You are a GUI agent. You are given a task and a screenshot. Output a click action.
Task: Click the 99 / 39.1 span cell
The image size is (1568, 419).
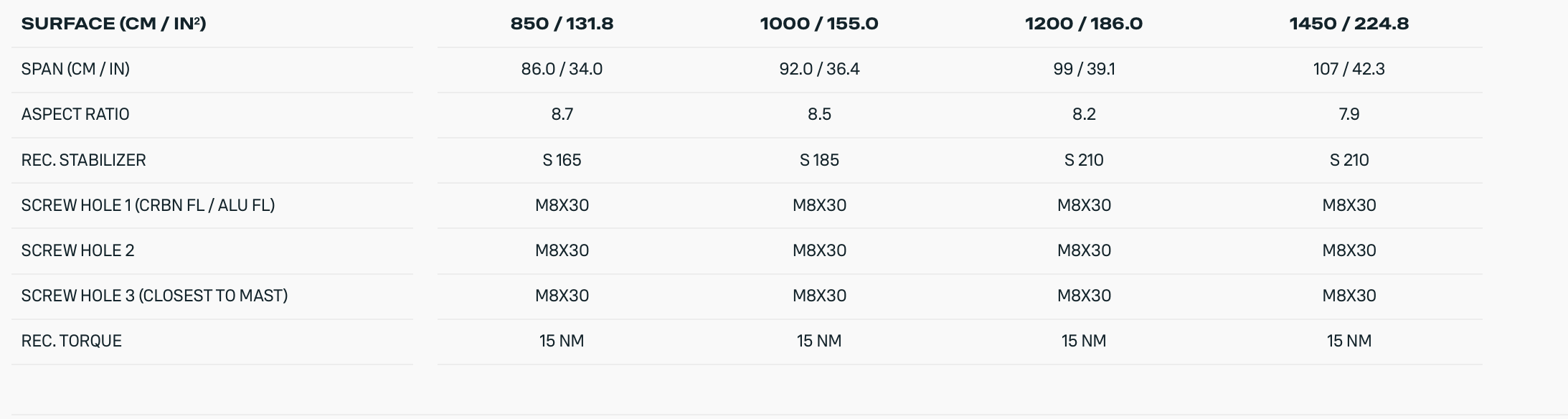[1084, 69]
